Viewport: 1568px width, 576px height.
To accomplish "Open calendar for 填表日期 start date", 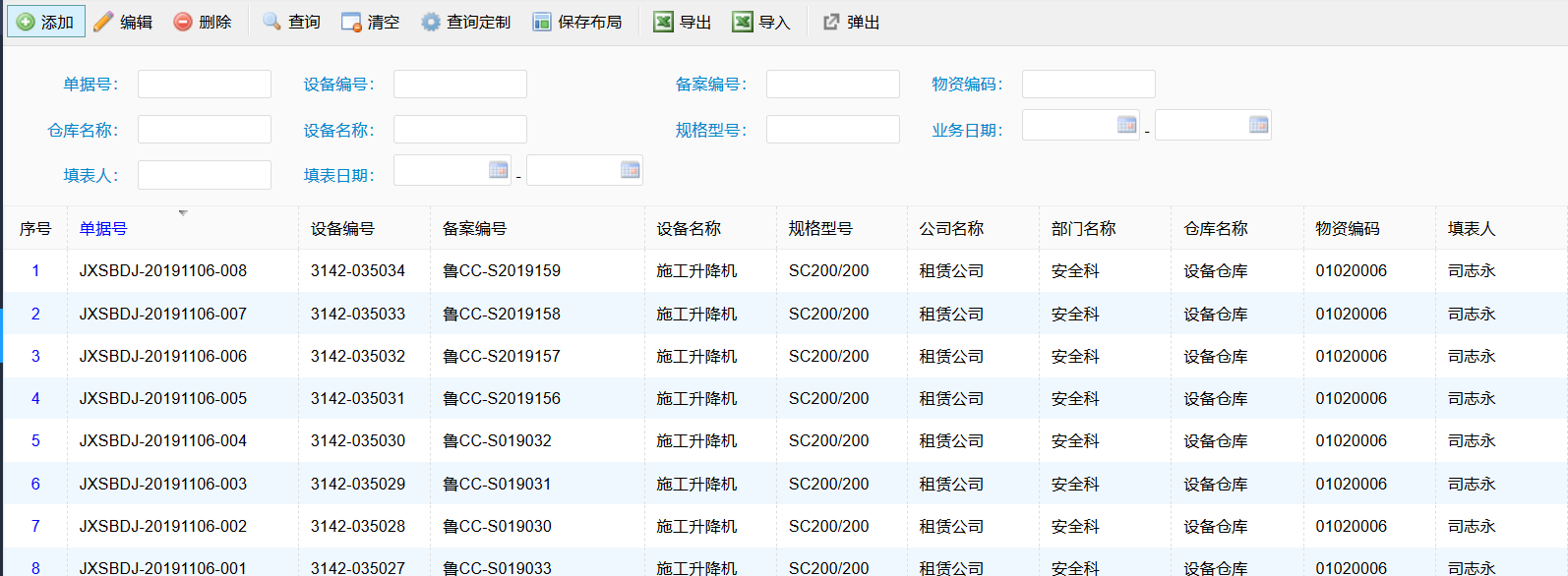I will pos(499,170).
